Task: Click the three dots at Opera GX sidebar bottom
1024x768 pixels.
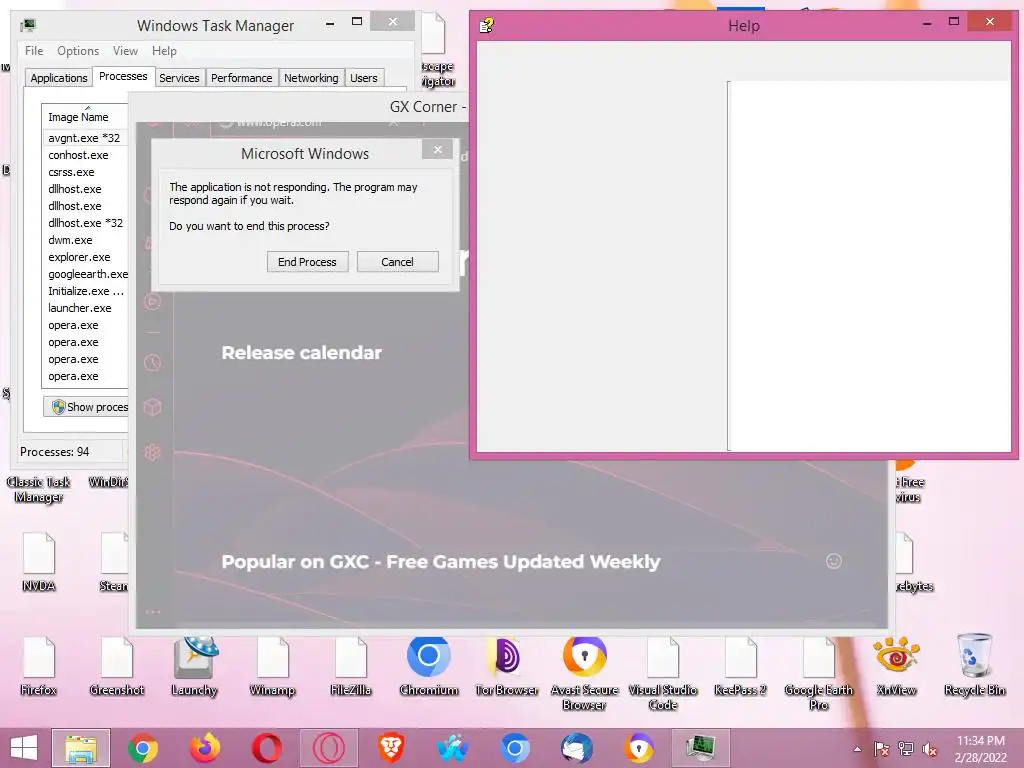Action: coord(153,612)
